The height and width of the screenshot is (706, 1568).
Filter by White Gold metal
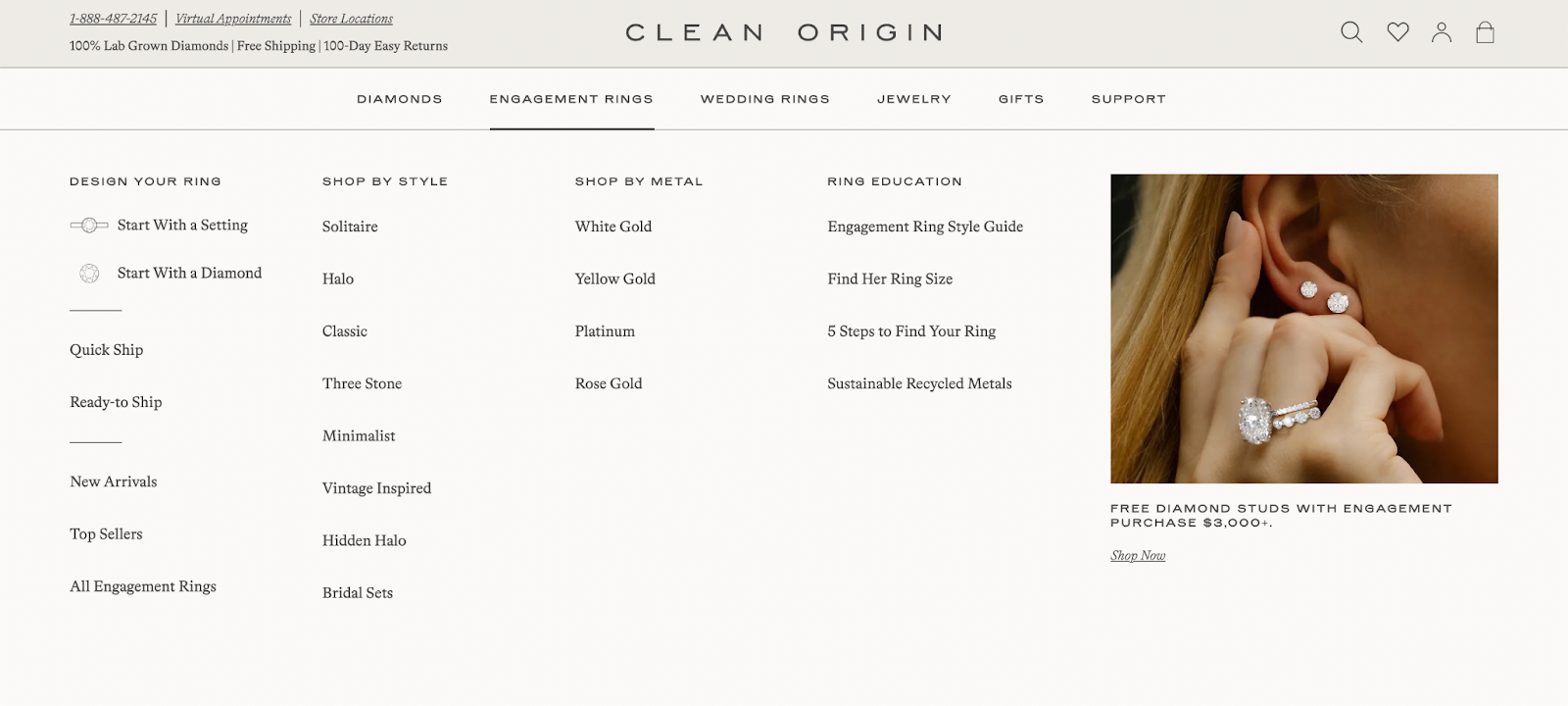click(x=613, y=227)
